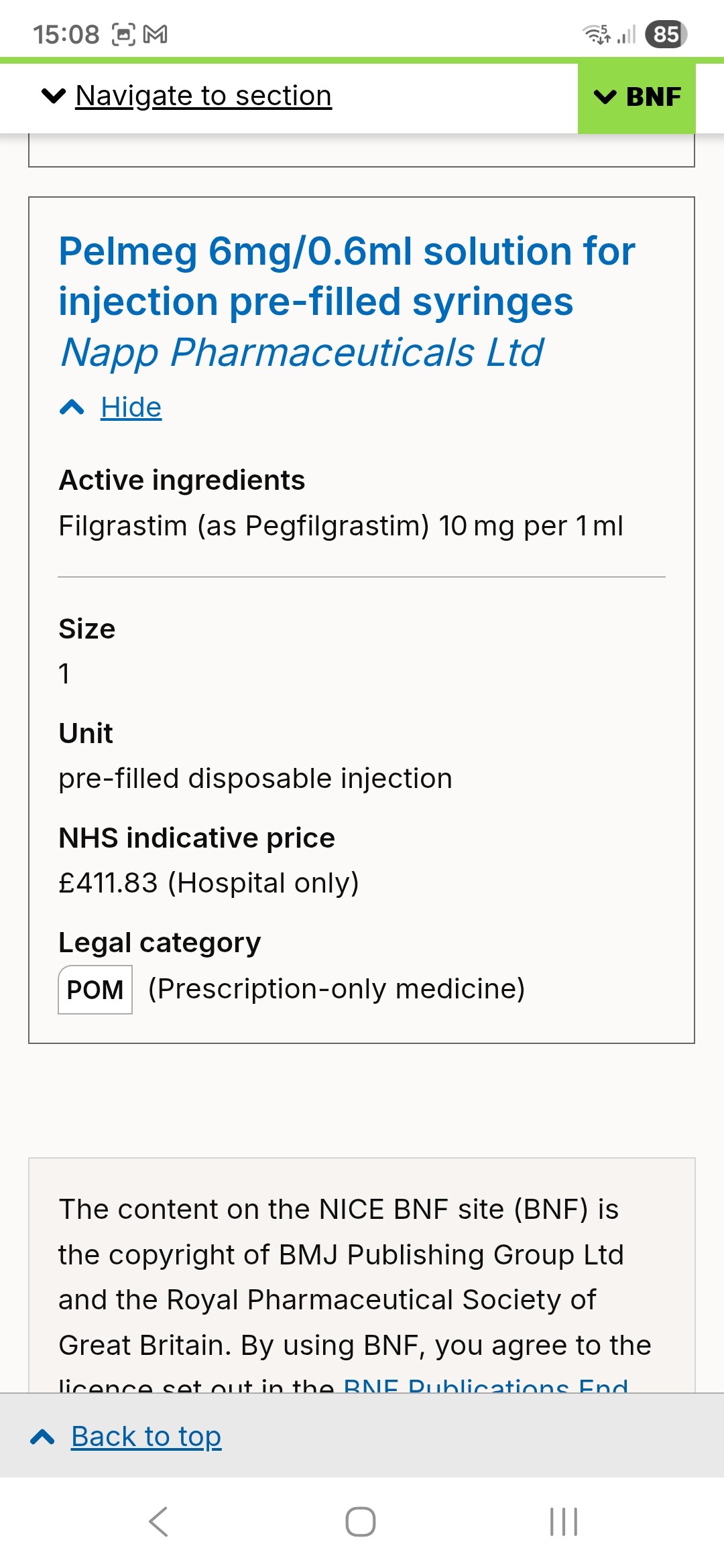Tap the Wi-Fi signal status icon

(x=596, y=34)
